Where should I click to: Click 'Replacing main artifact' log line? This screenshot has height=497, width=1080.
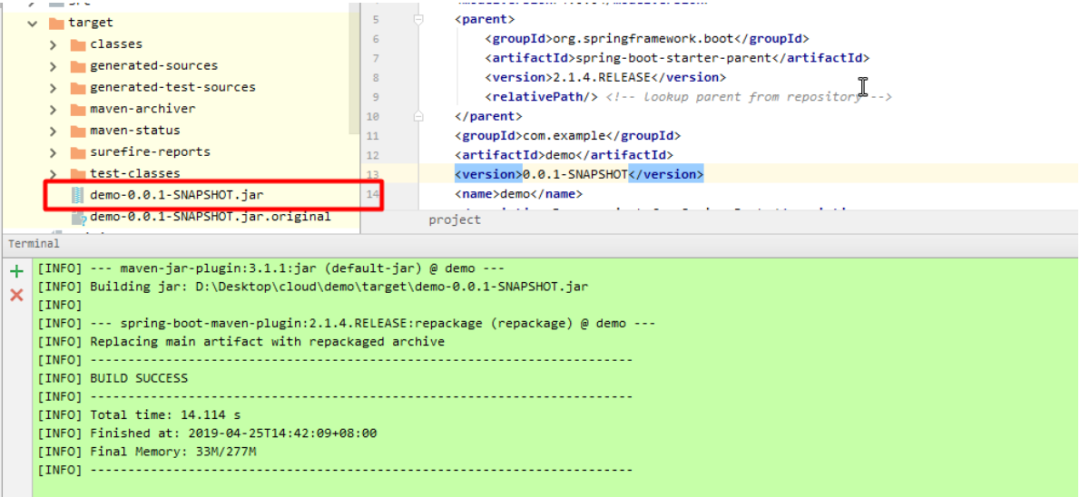pyautogui.click(x=241, y=342)
